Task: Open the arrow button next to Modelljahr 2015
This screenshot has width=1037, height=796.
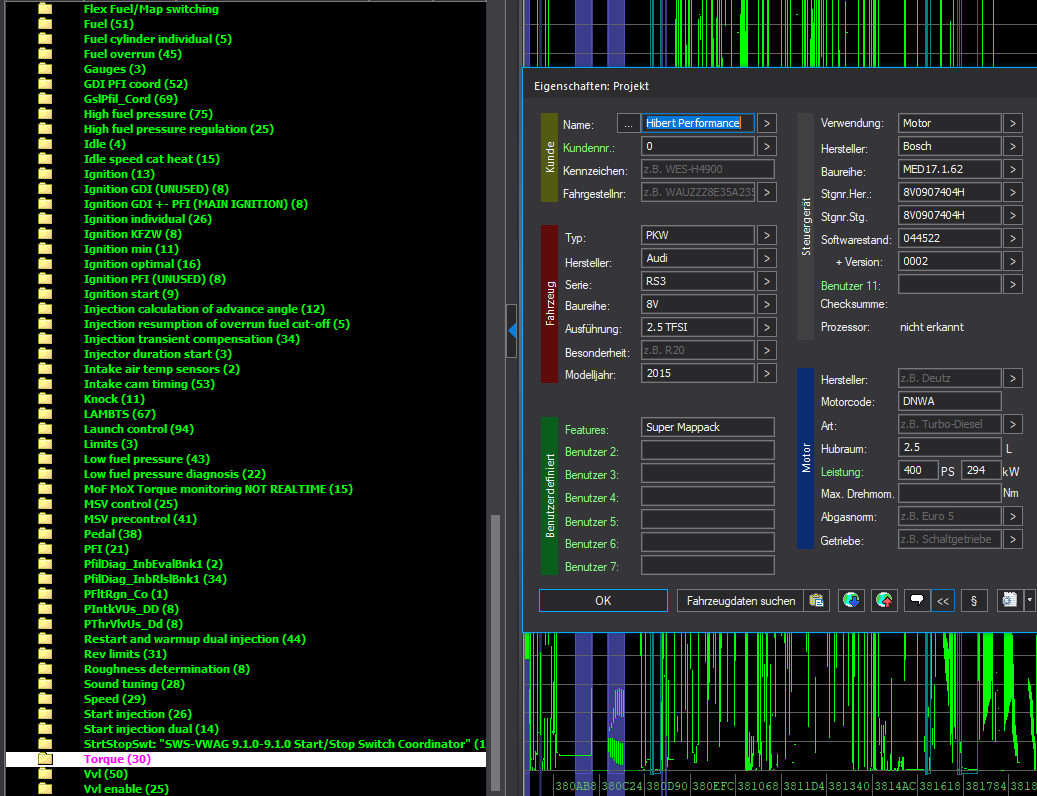Action: 767,373
